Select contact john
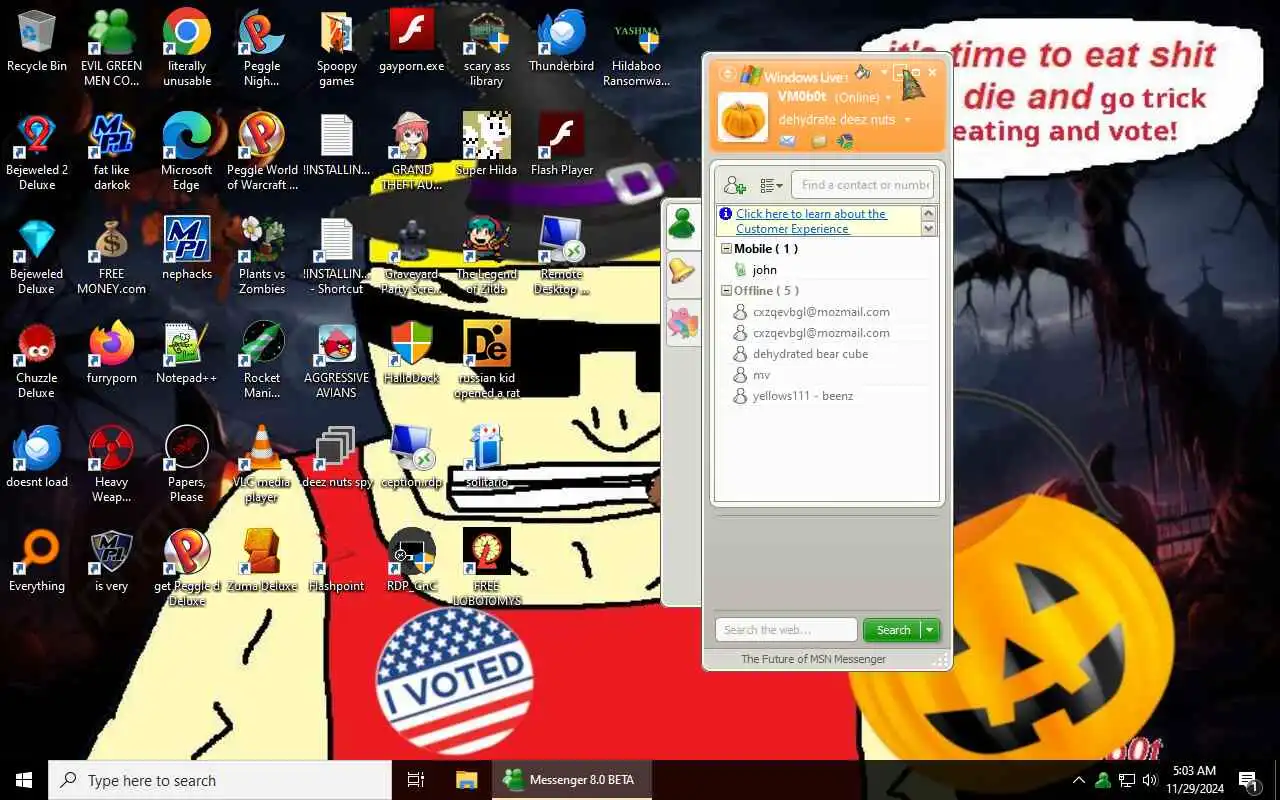The image size is (1280, 800). [x=764, y=270]
